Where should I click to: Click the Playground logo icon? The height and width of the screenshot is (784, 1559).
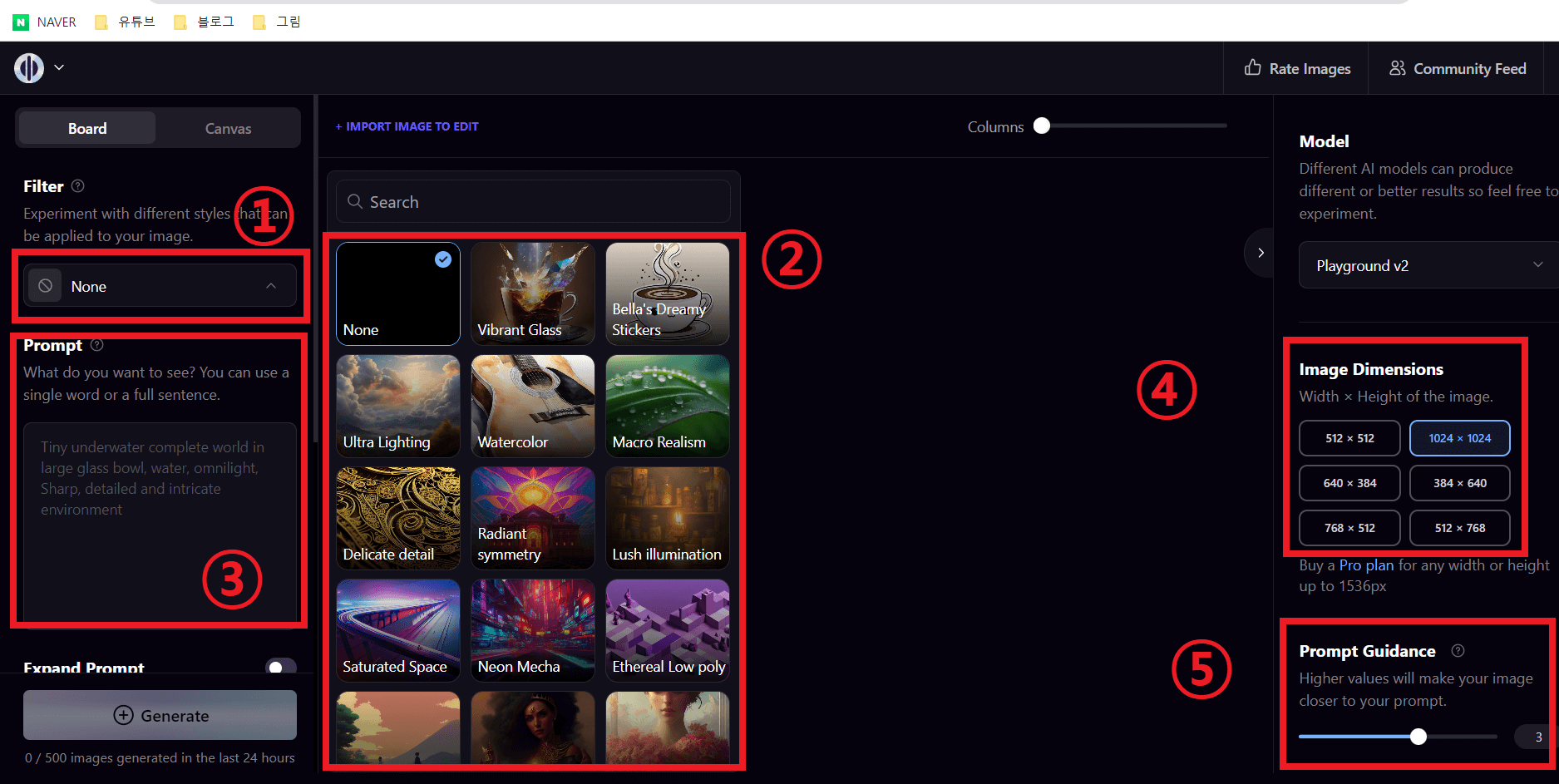click(x=29, y=68)
